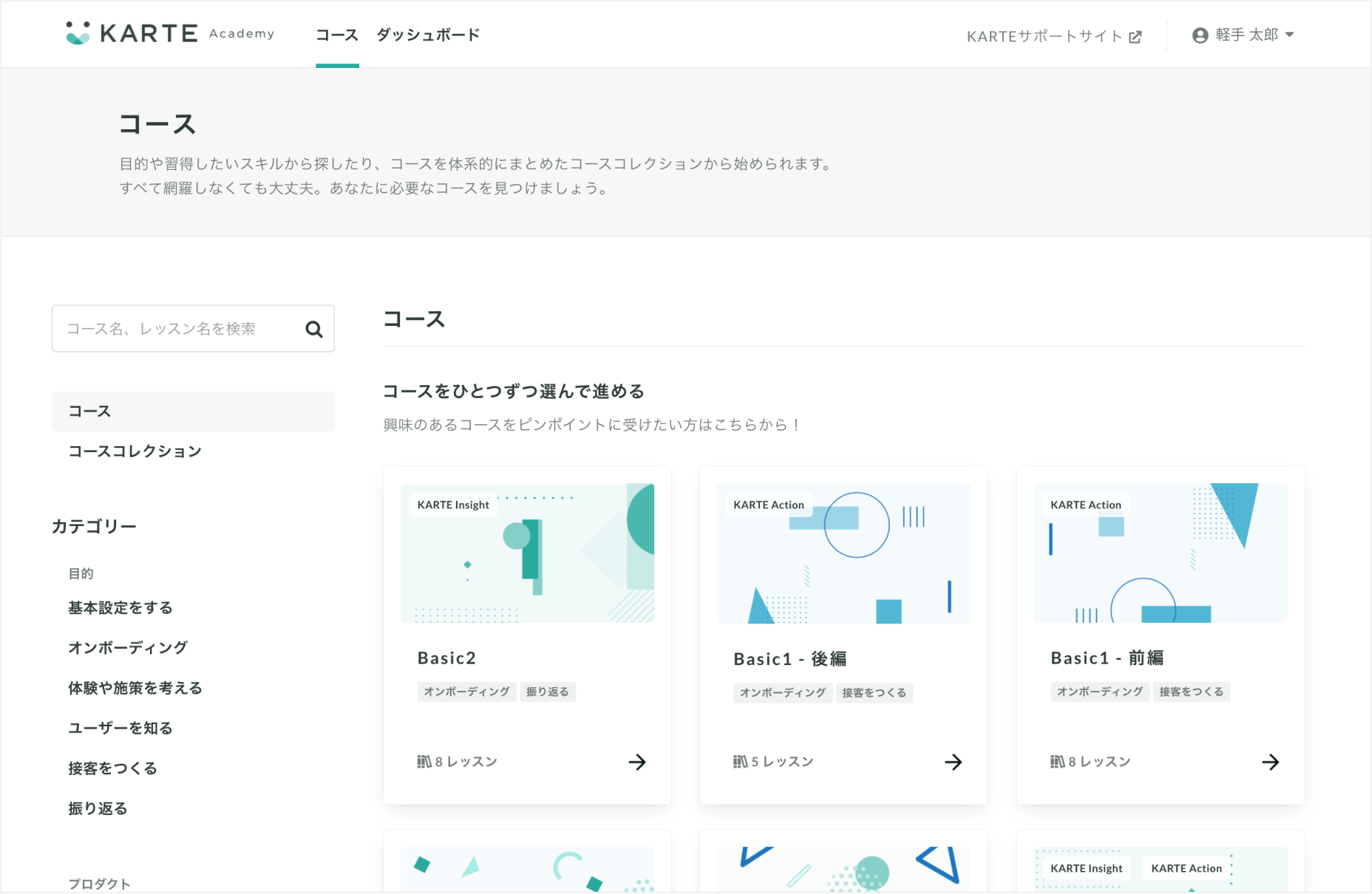Click the オンボーディング tag on Basic2 card

[466, 692]
